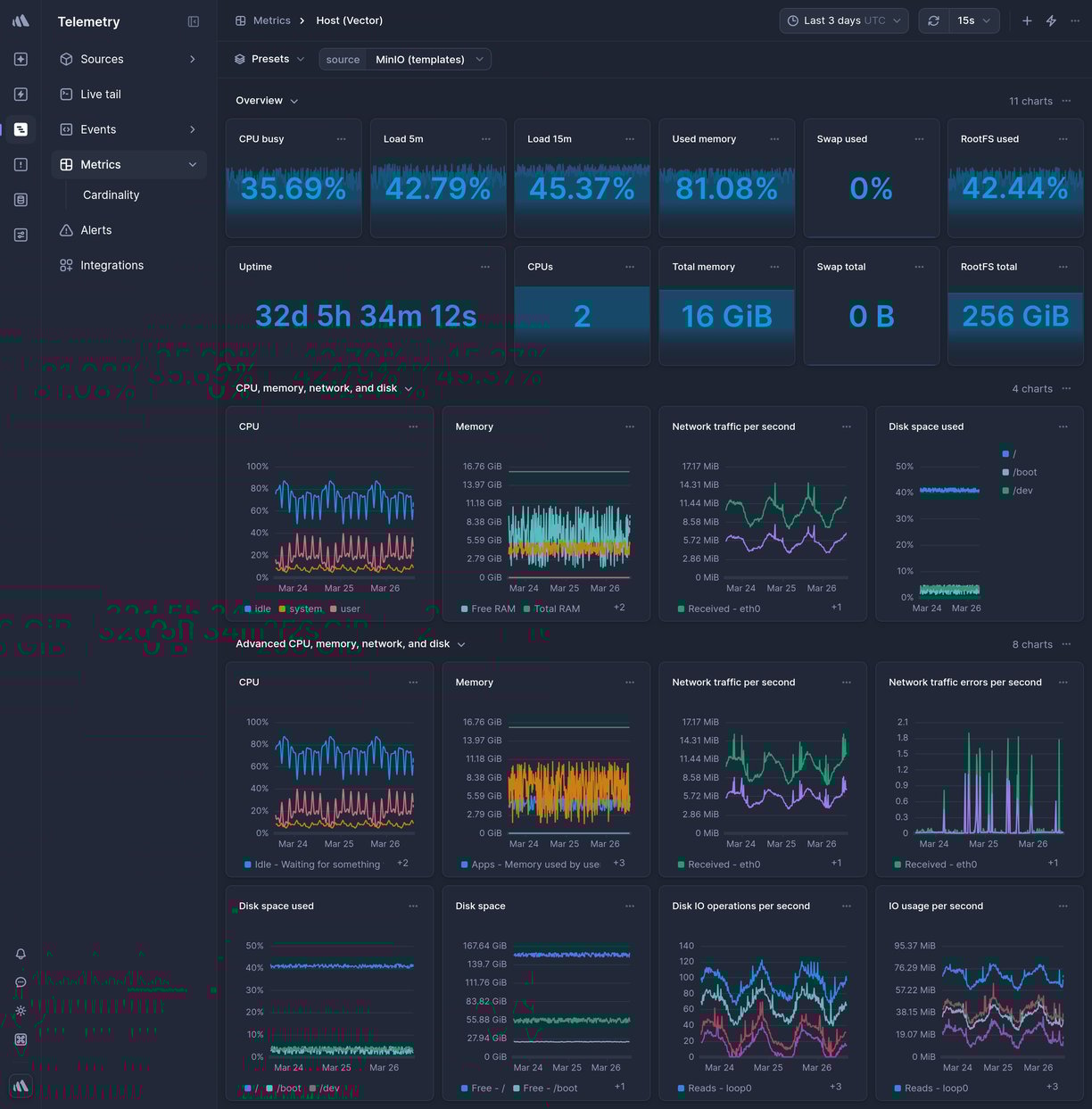Click the lightning bolt icon in mini sidebar
The width and height of the screenshot is (1092, 1109).
[20, 94]
